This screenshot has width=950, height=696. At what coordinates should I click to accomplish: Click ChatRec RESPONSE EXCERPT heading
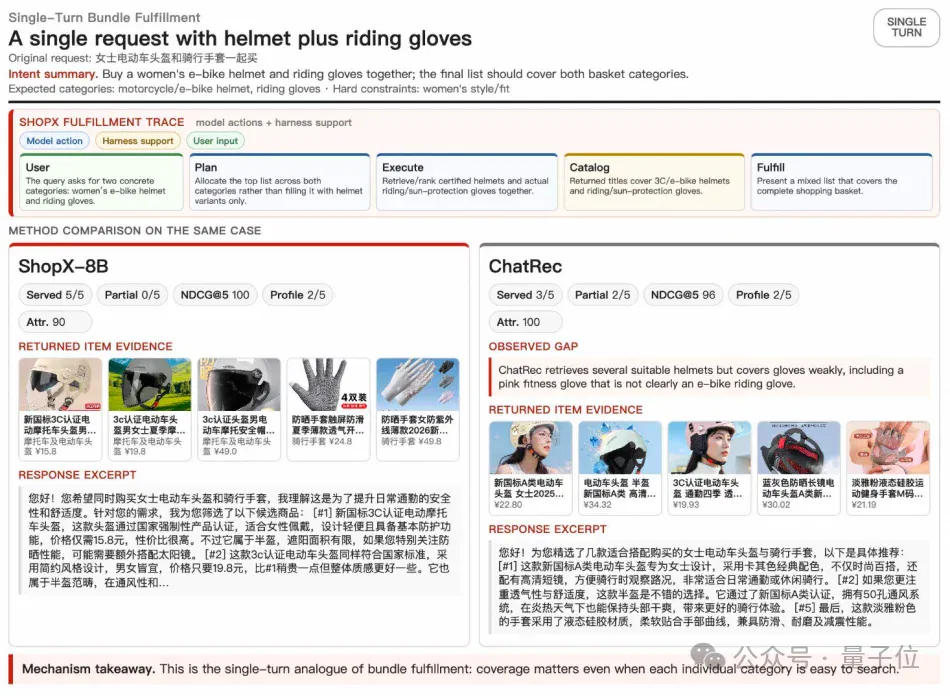548,529
